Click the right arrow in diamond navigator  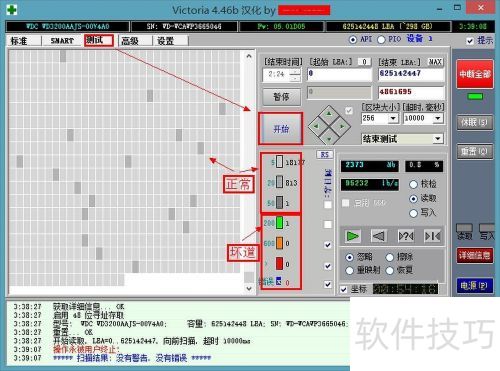pyautogui.click(x=342, y=126)
